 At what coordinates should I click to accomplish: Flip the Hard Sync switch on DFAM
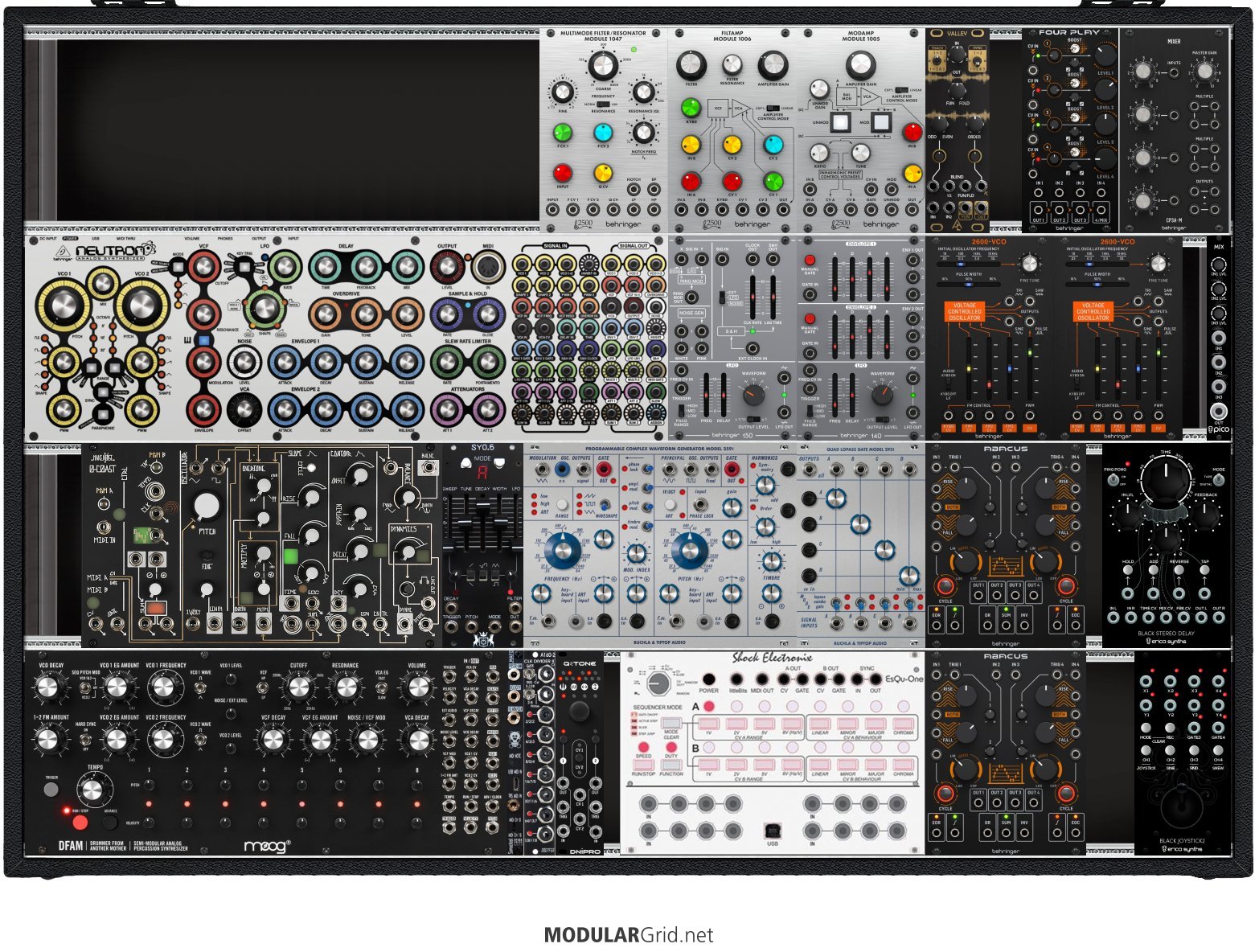[x=86, y=738]
